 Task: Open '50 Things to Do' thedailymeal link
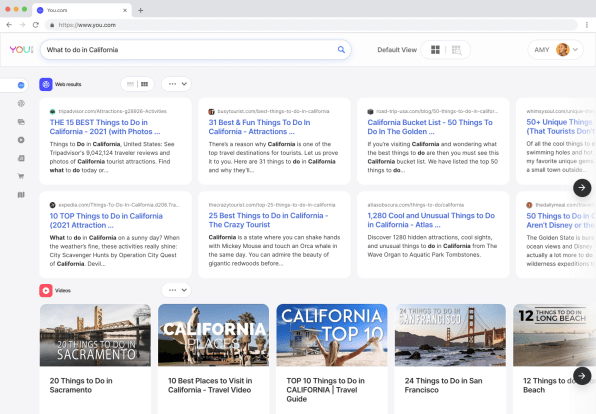pos(560,220)
